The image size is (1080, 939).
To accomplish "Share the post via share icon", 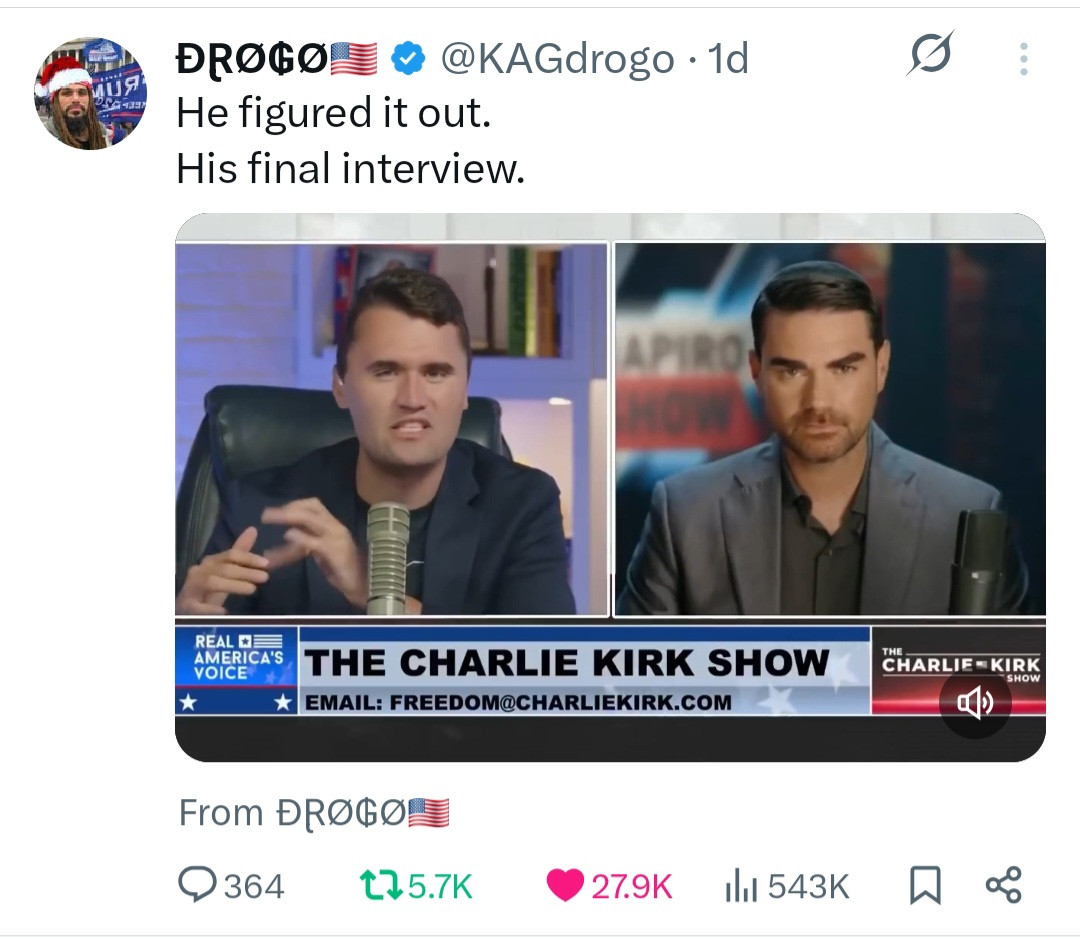I will [x=1004, y=885].
